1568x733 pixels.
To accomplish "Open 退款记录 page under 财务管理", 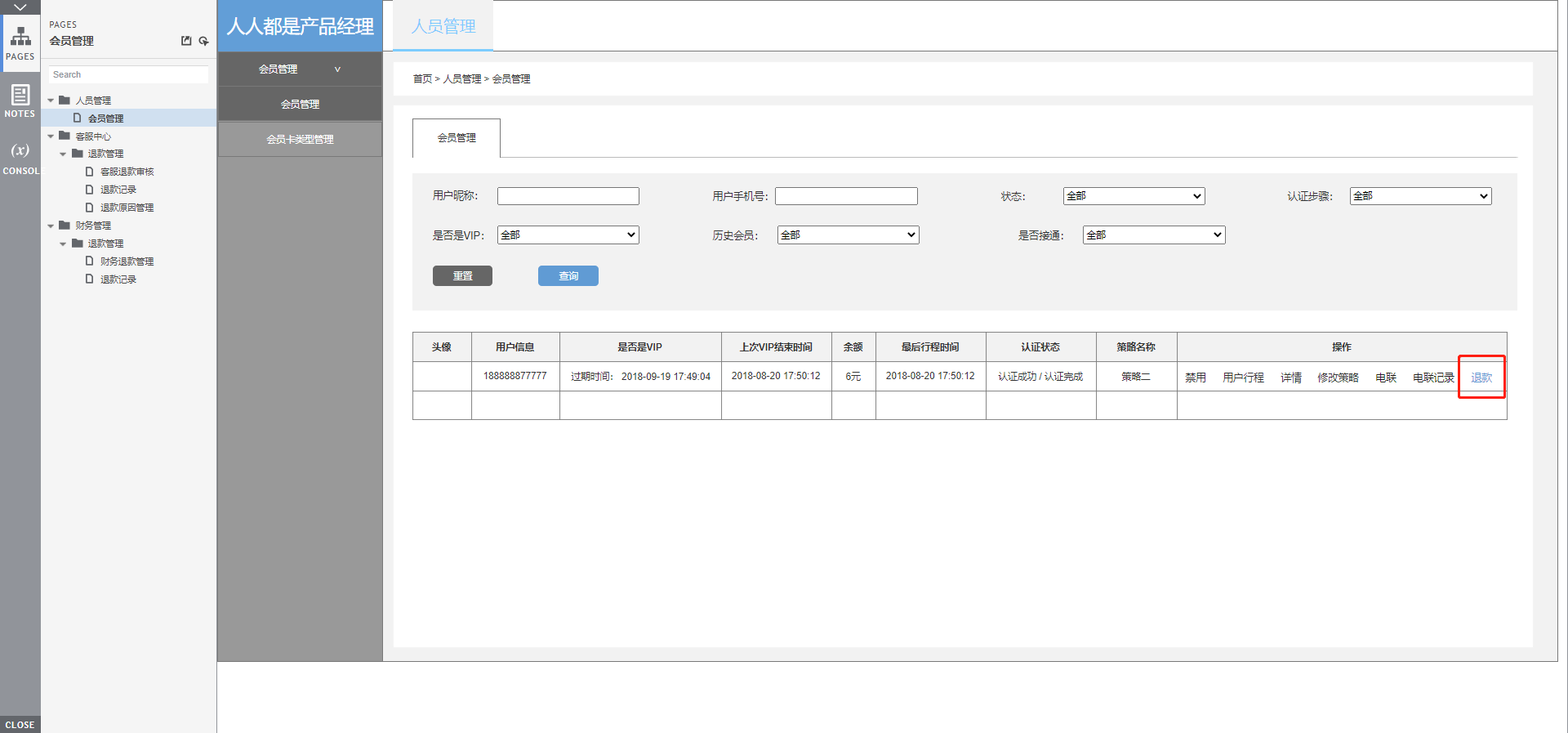I will tap(118, 279).
